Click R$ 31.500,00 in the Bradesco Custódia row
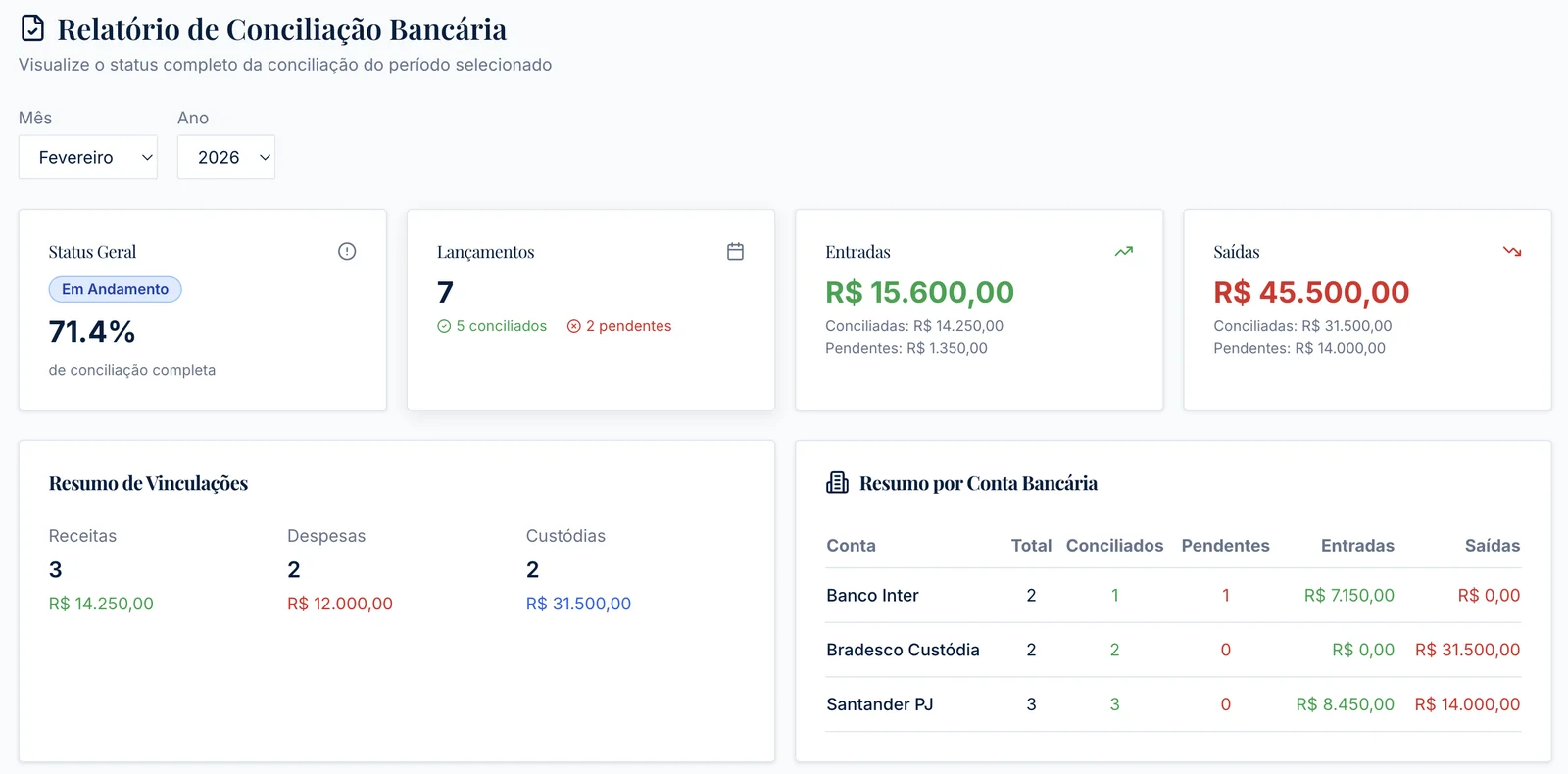The width and height of the screenshot is (1568, 774). point(1468,650)
